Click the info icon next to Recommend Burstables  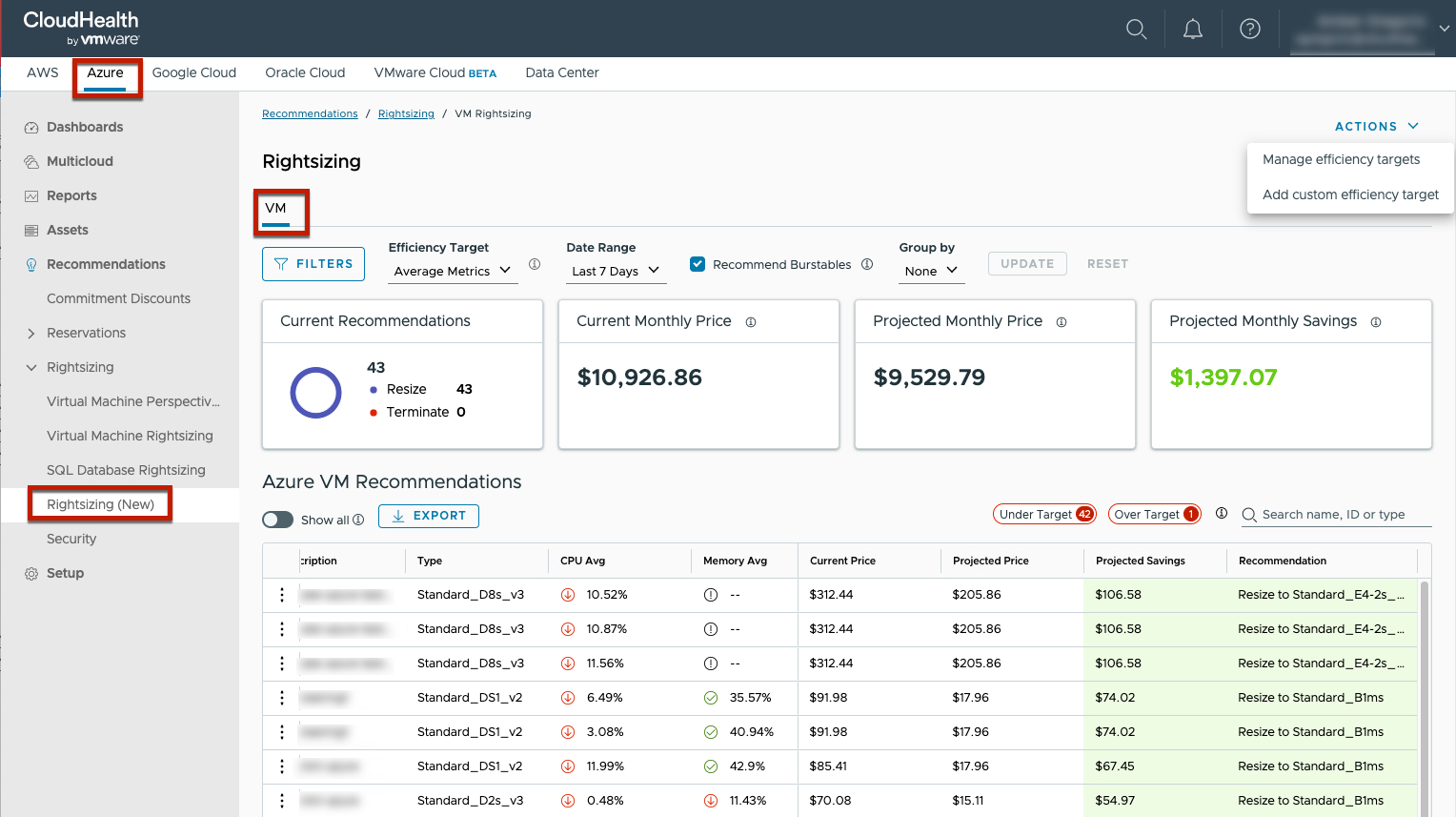866,264
